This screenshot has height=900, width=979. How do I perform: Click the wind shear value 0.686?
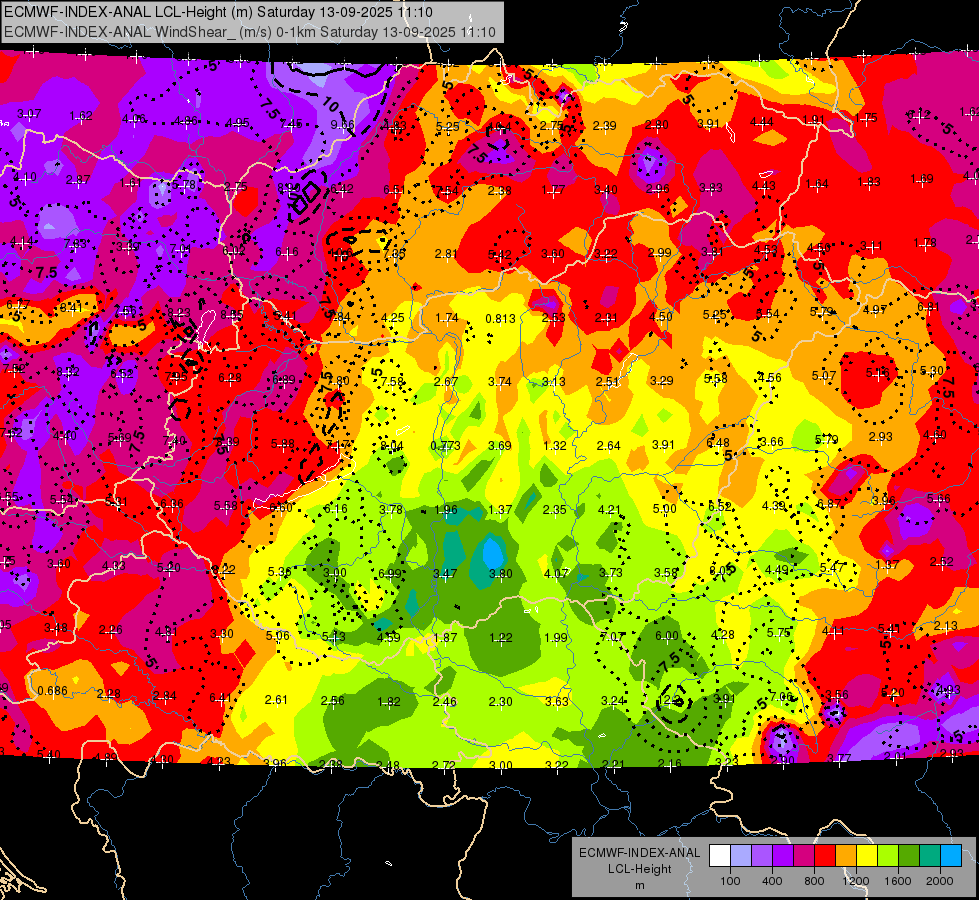pyautogui.click(x=52, y=690)
